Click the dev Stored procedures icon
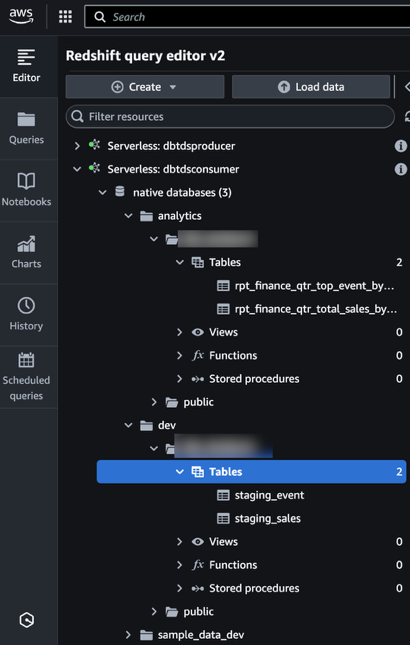Viewport: 410px width, 645px height. click(198, 588)
